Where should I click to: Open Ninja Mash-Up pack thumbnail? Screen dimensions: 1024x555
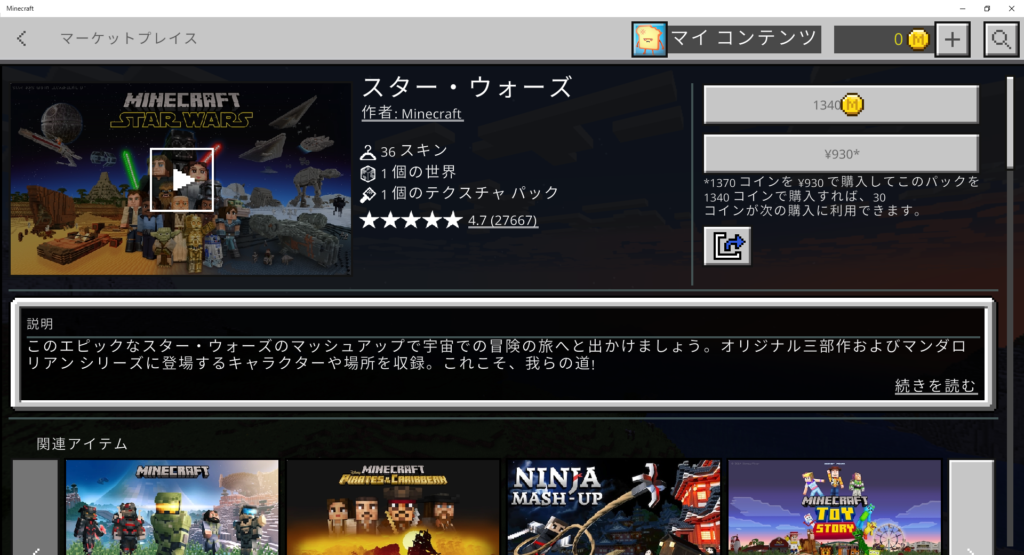coord(614,507)
